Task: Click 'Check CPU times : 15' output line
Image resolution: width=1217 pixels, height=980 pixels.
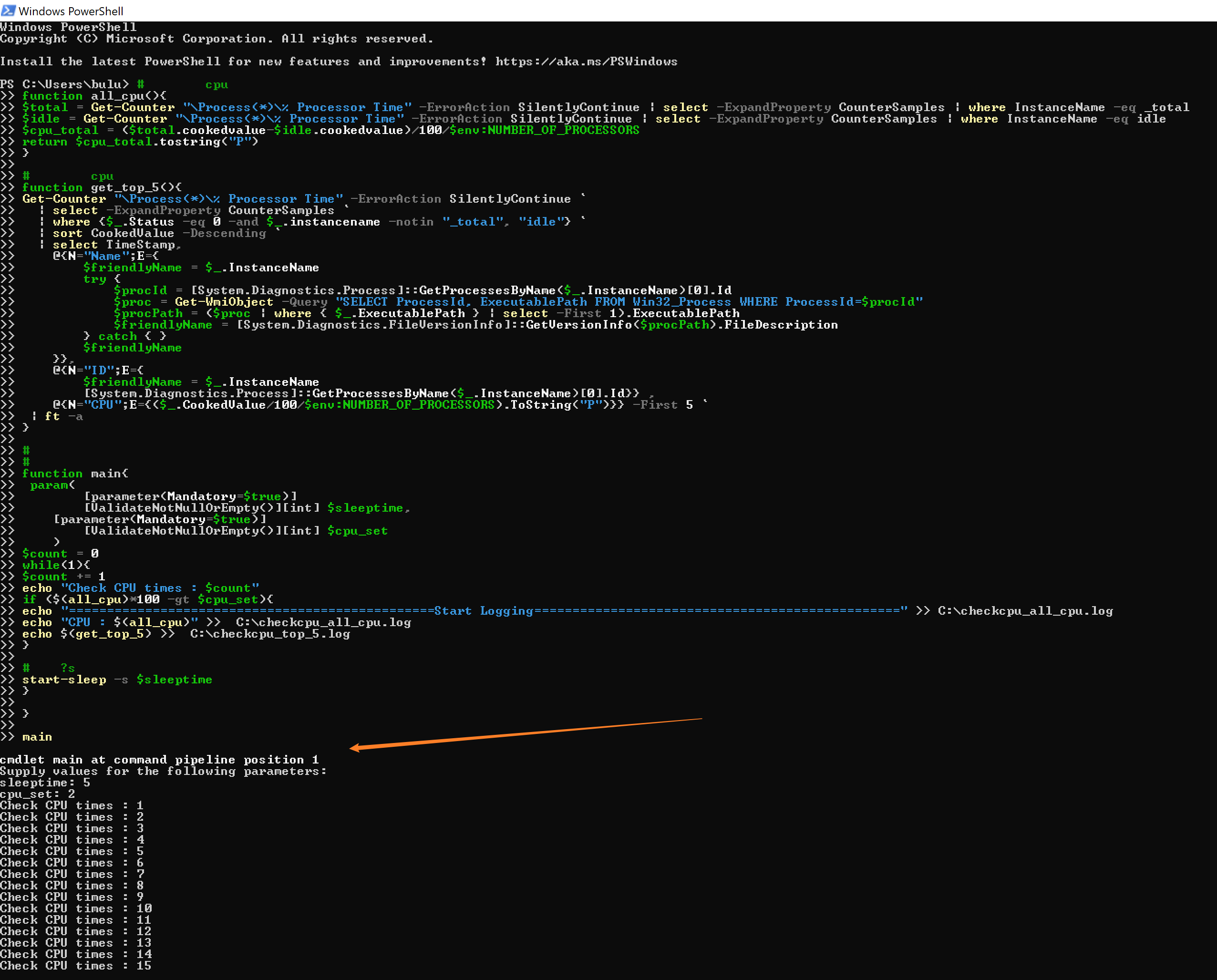Action: tap(75, 965)
